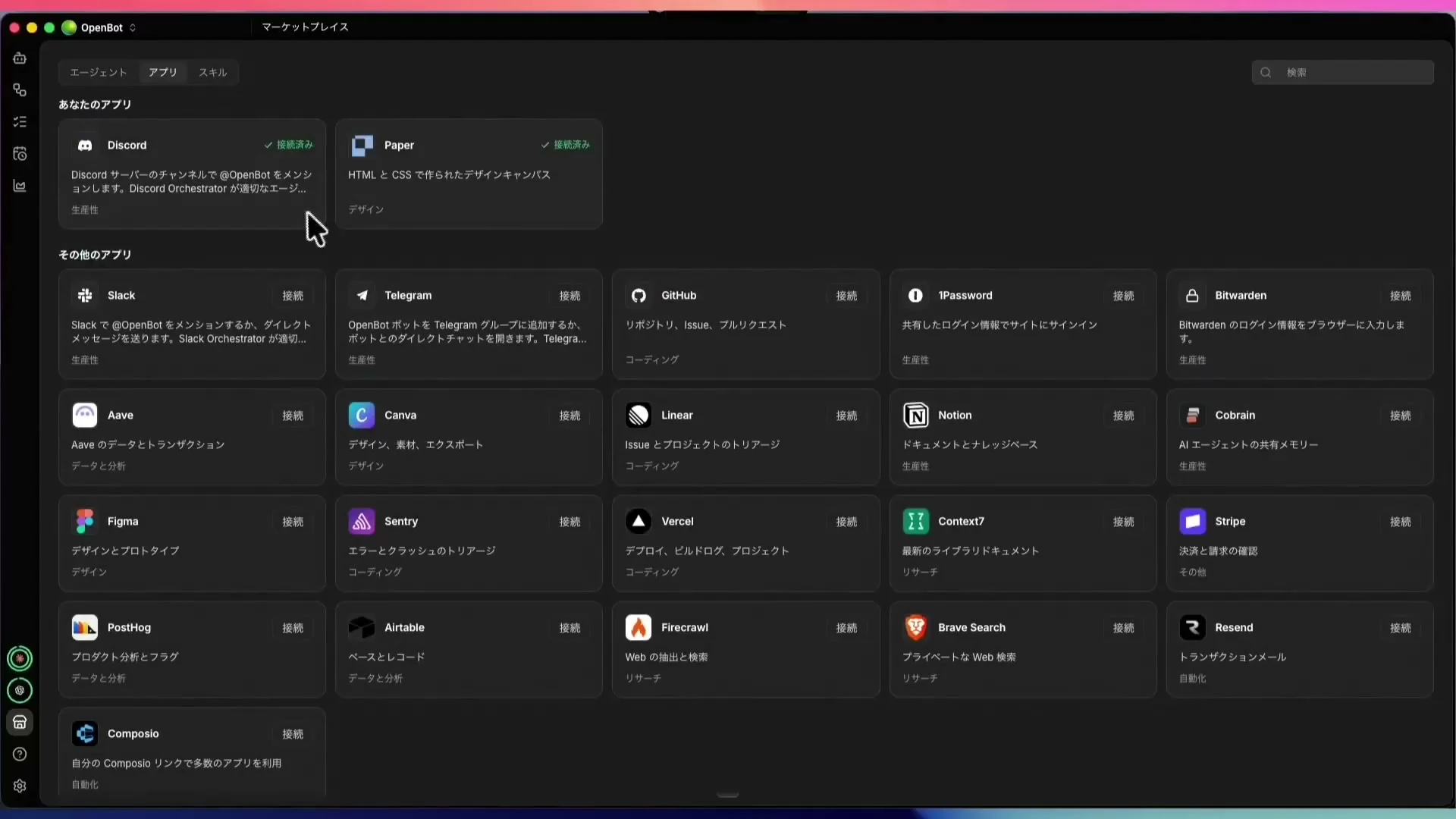This screenshot has width=1456, height=819.
Task: Click the Brave Search lion logo
Action: [915, 627]
